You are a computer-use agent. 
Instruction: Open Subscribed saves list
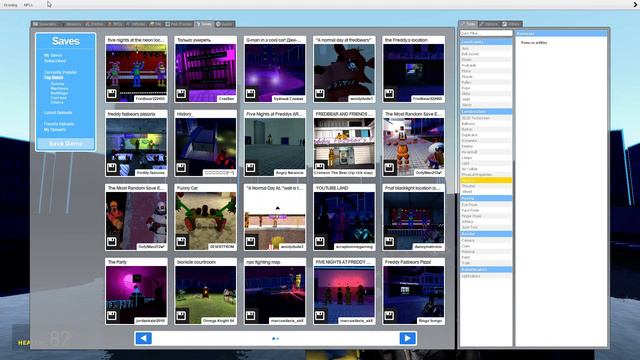click(x=55, y=61)
